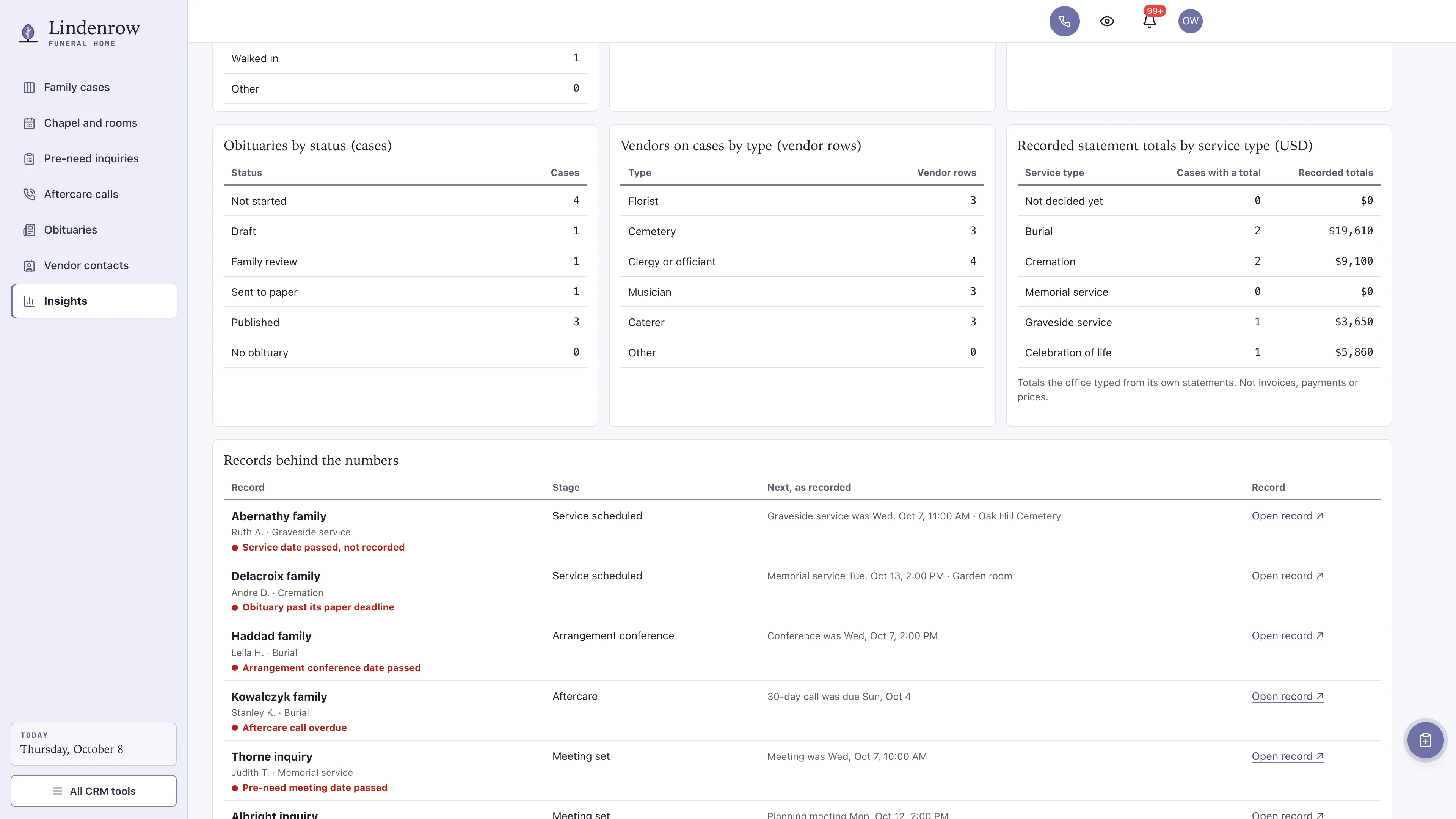Viewport: 1456px width, 819px height.
Task: Click the phone call icon in header
Action: [1064, 22]
